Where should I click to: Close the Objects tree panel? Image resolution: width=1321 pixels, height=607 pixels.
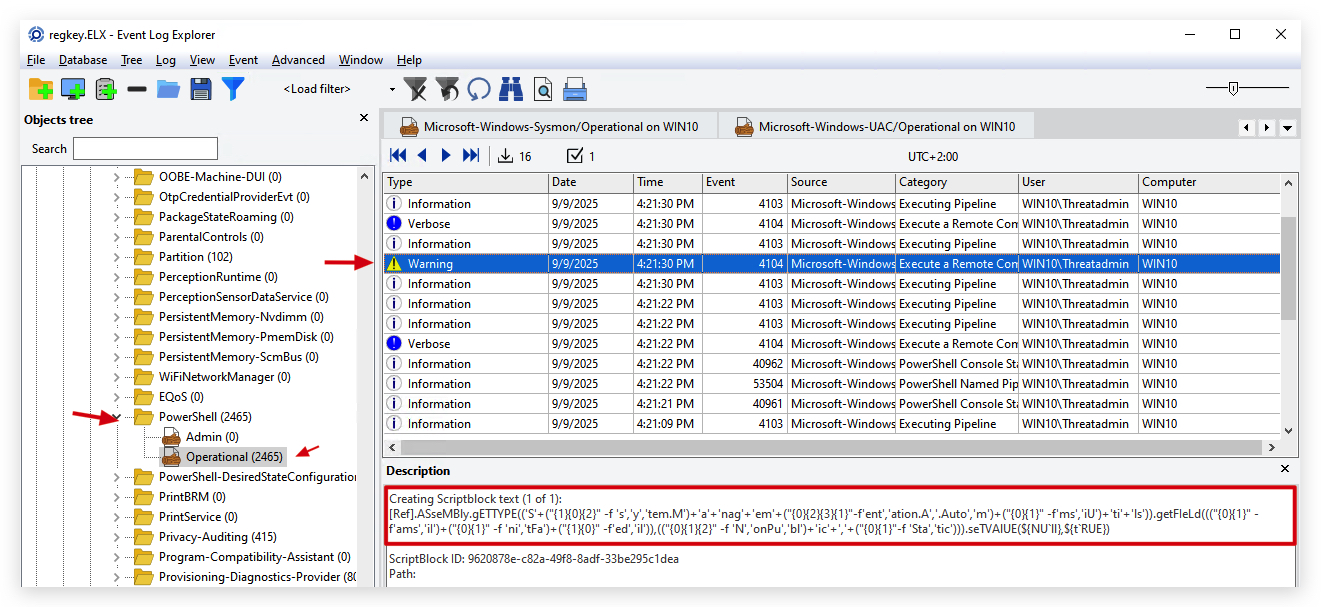point(364,118)
